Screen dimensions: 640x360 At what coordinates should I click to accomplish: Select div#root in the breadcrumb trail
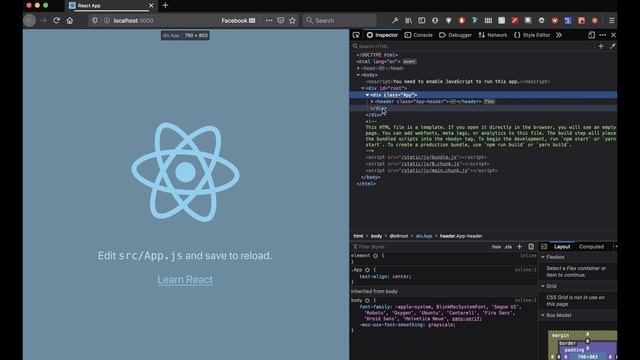click(x=399, y=236)
